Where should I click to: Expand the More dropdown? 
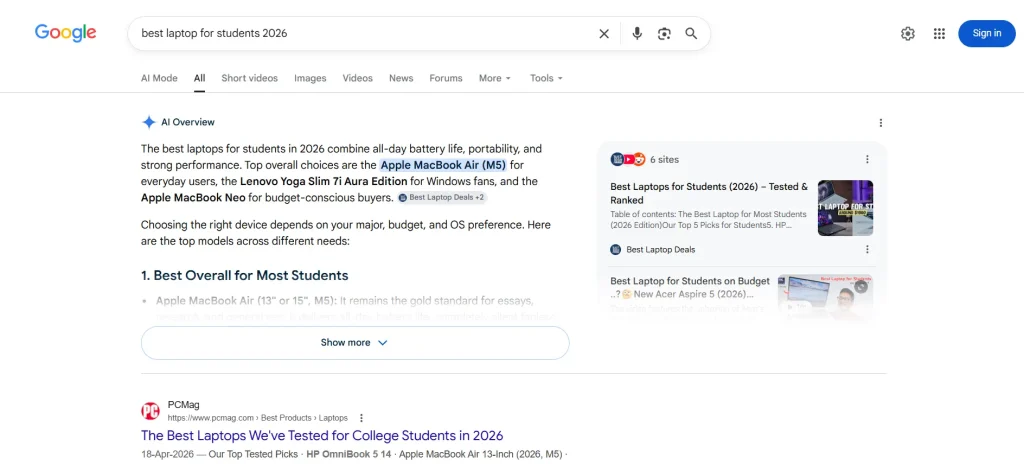495,78
